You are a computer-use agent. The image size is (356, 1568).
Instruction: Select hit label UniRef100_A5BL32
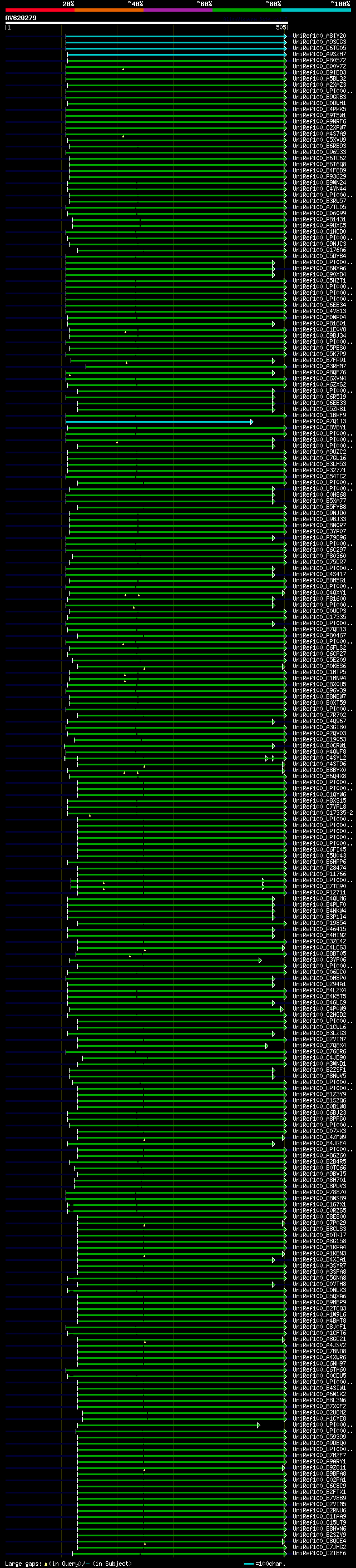pyautogui.click(x=319, y=78)
